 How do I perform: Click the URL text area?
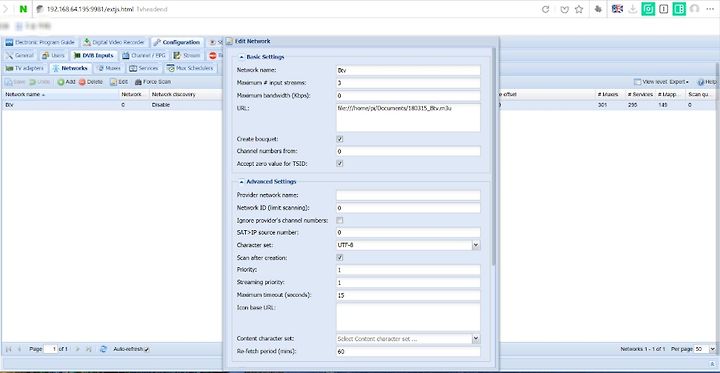[408, 118]
